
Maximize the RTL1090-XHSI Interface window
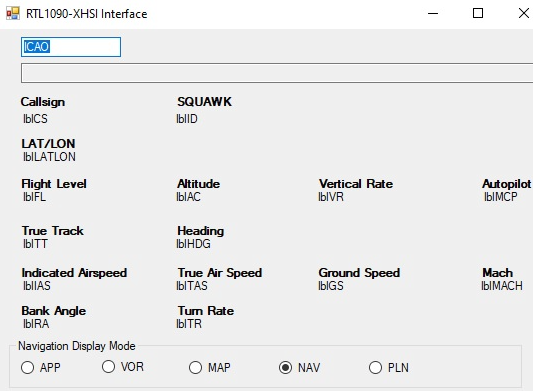pyautogui.click(x=478, y=14)
